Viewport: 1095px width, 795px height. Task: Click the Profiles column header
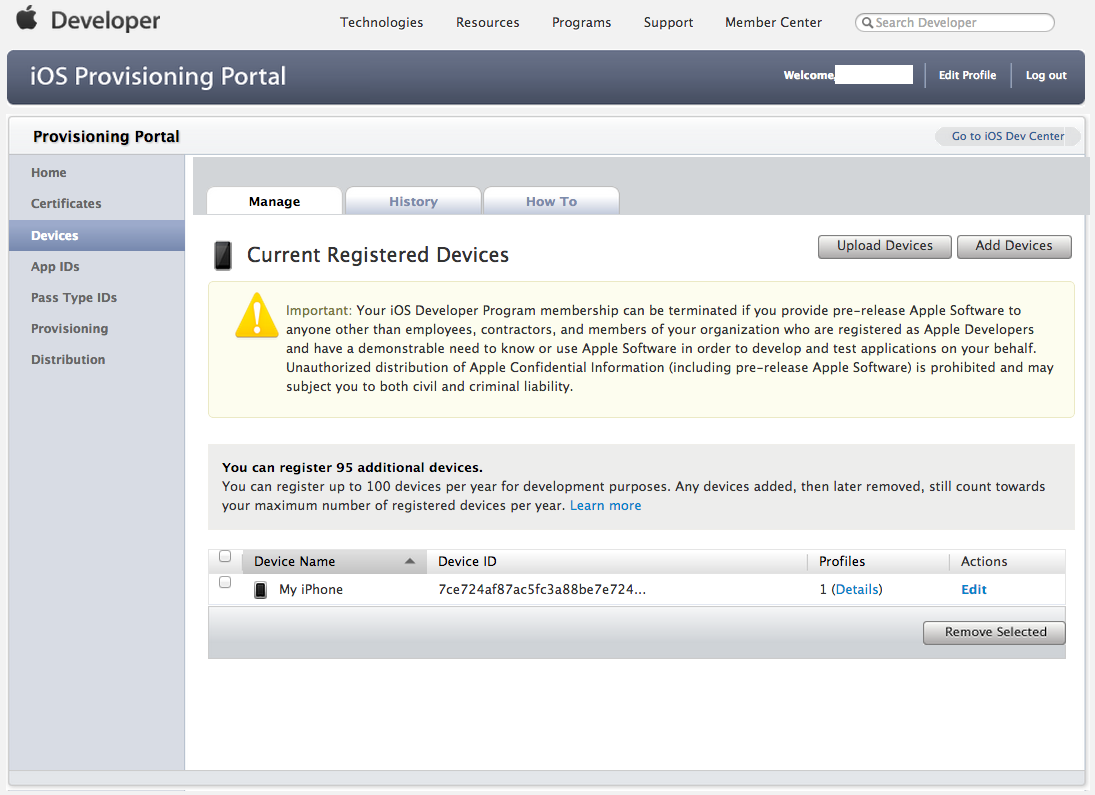point(842,561)
